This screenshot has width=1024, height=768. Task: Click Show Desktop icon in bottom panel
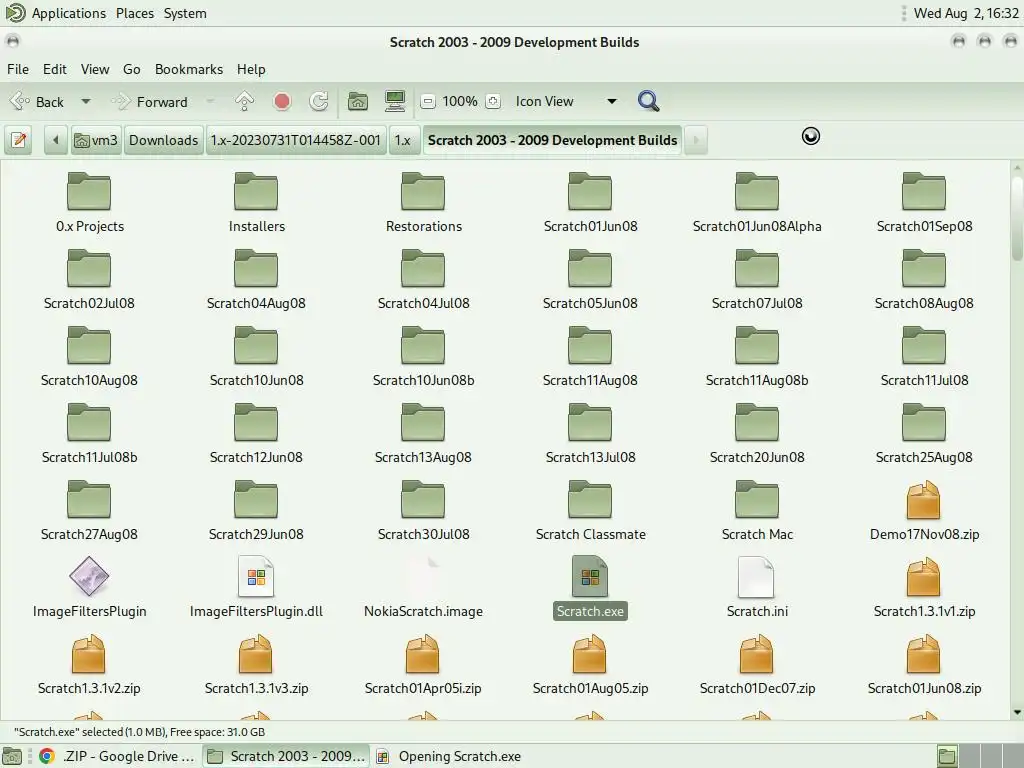[x=12, y=756]
